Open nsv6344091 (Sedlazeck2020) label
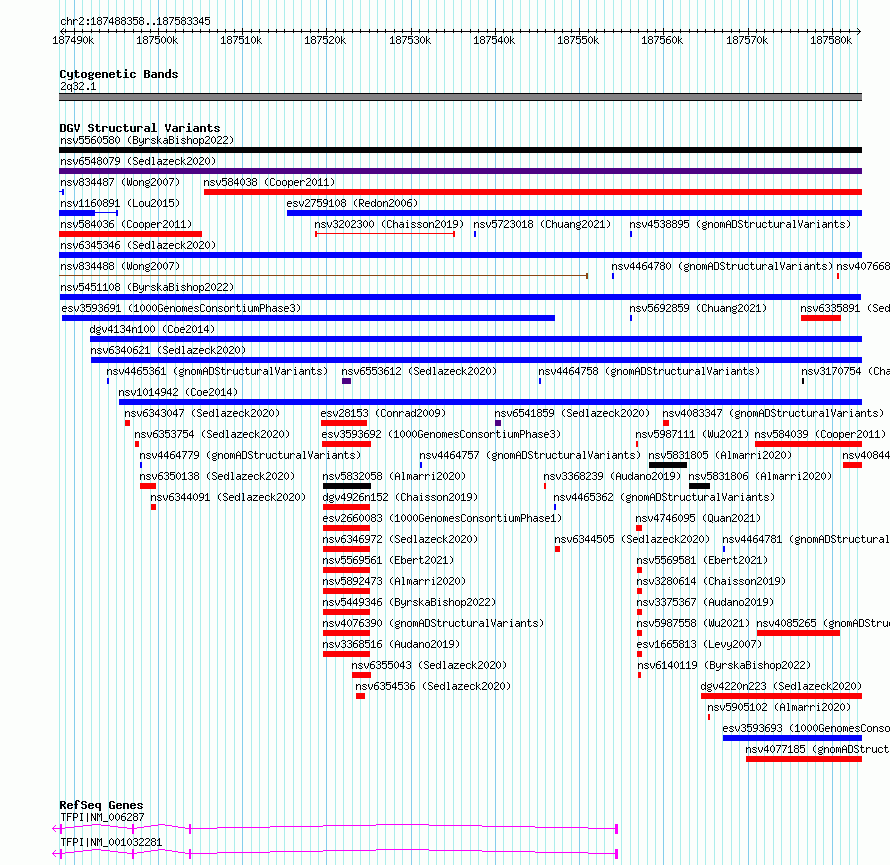 (x=228, y=497)
